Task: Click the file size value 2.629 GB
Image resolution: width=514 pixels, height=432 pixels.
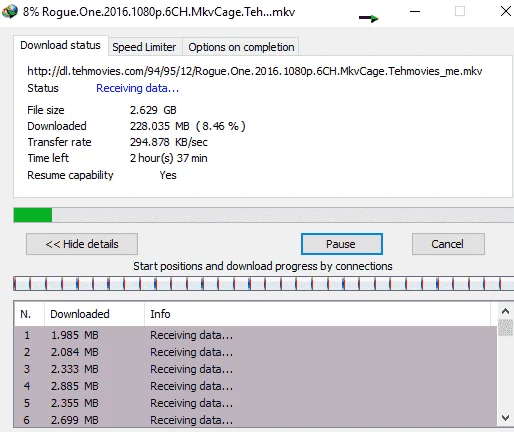Action: (x=153, y=110)
